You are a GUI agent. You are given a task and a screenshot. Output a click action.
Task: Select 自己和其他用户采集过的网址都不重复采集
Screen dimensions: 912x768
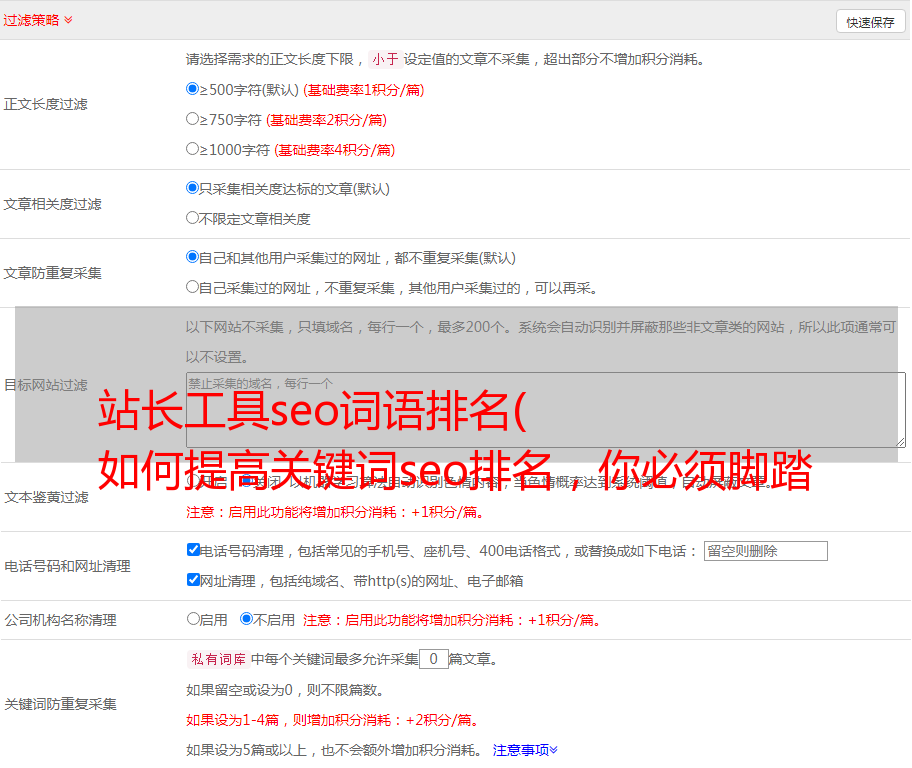[x=193, y=257]
